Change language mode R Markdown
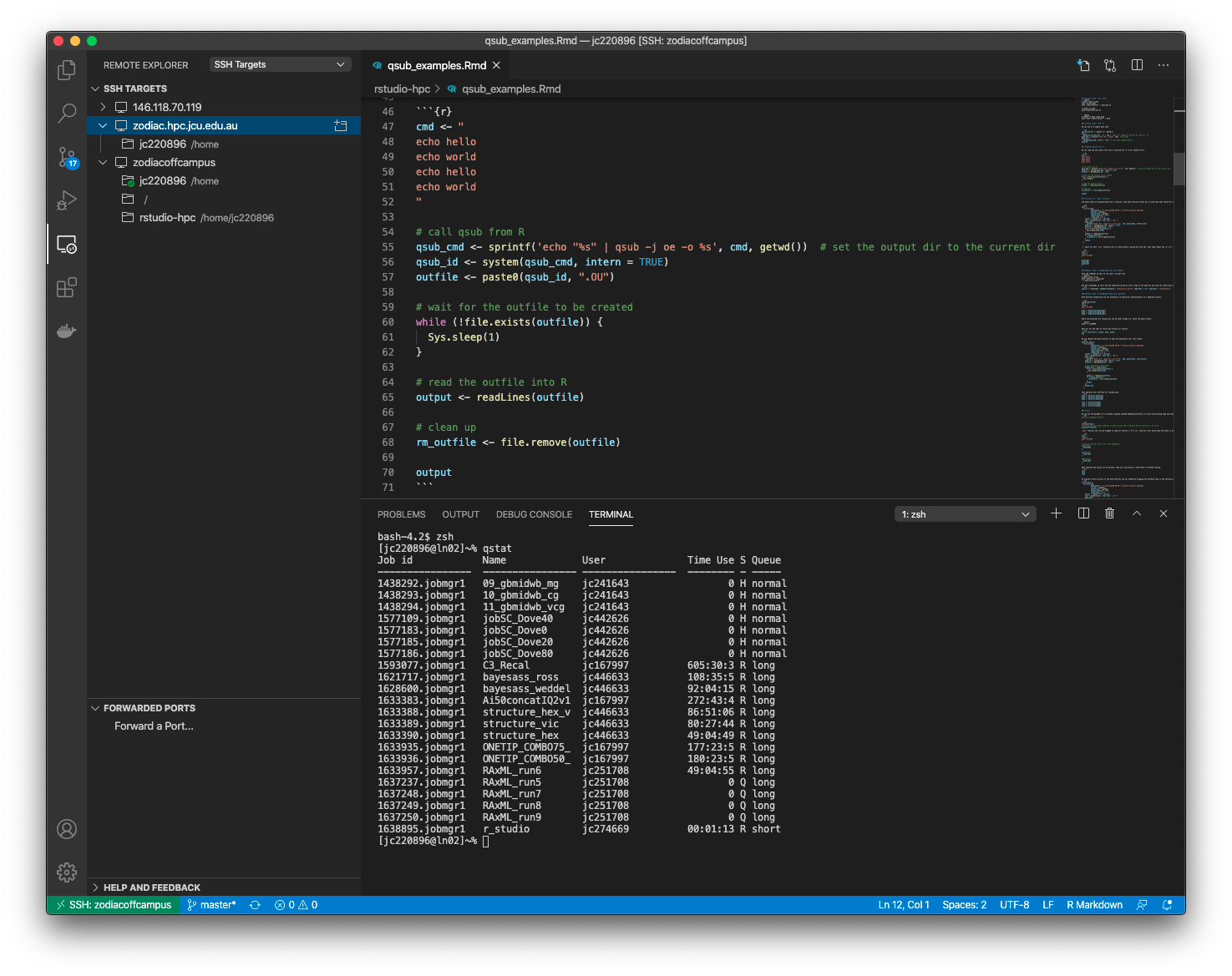 [x=1094, y=905]
